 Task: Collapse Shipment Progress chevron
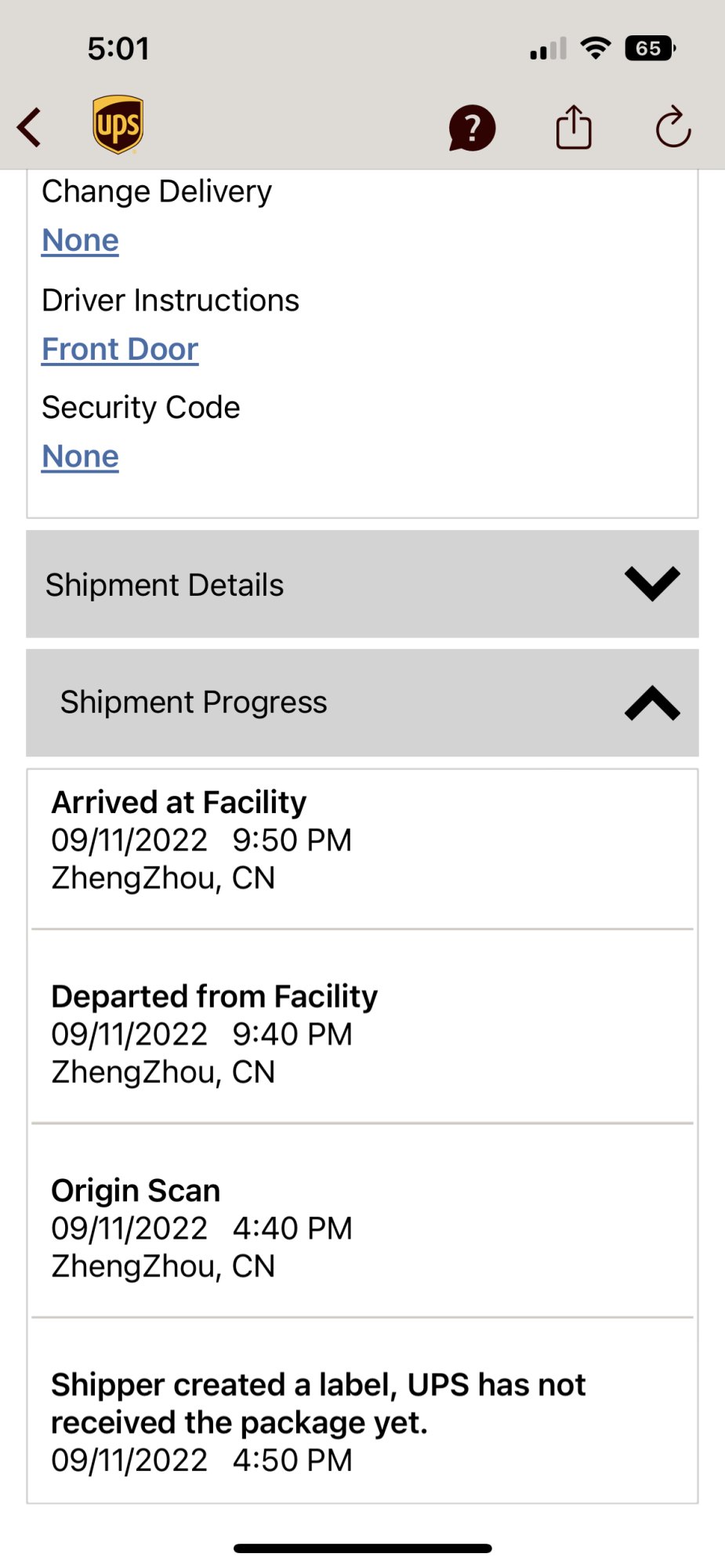pyautogui.click(x=651, y=702)
